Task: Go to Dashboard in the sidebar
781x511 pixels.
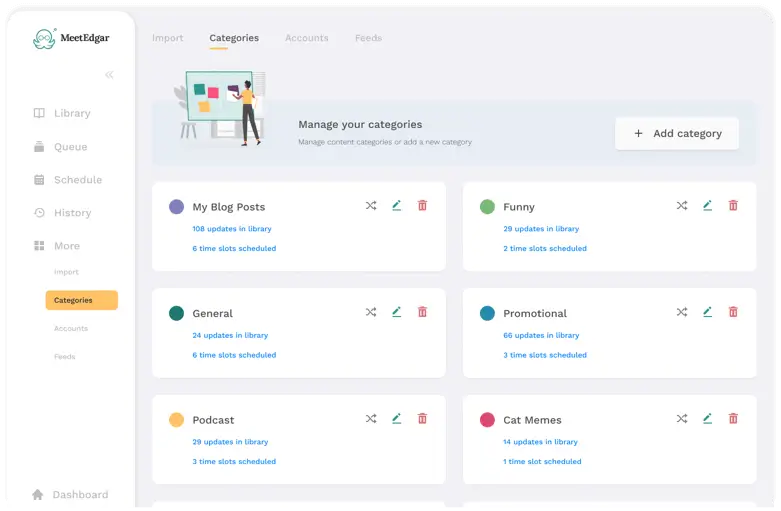Action: pyautogui.click(x=70, y=495)
